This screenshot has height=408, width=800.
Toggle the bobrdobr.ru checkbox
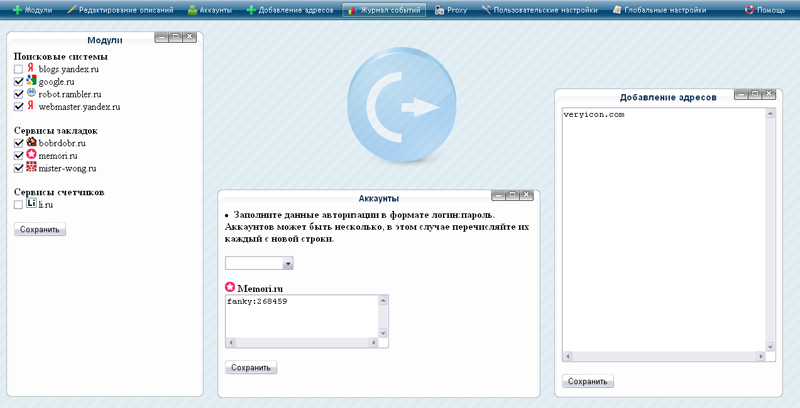[x=18, y=143]
